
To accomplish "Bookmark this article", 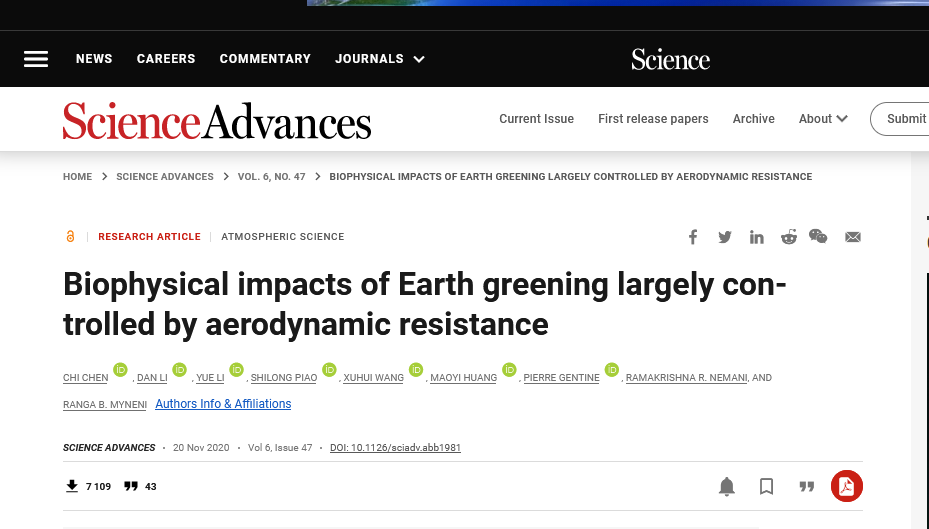I will pyautogui.click(x=767, y=487).
